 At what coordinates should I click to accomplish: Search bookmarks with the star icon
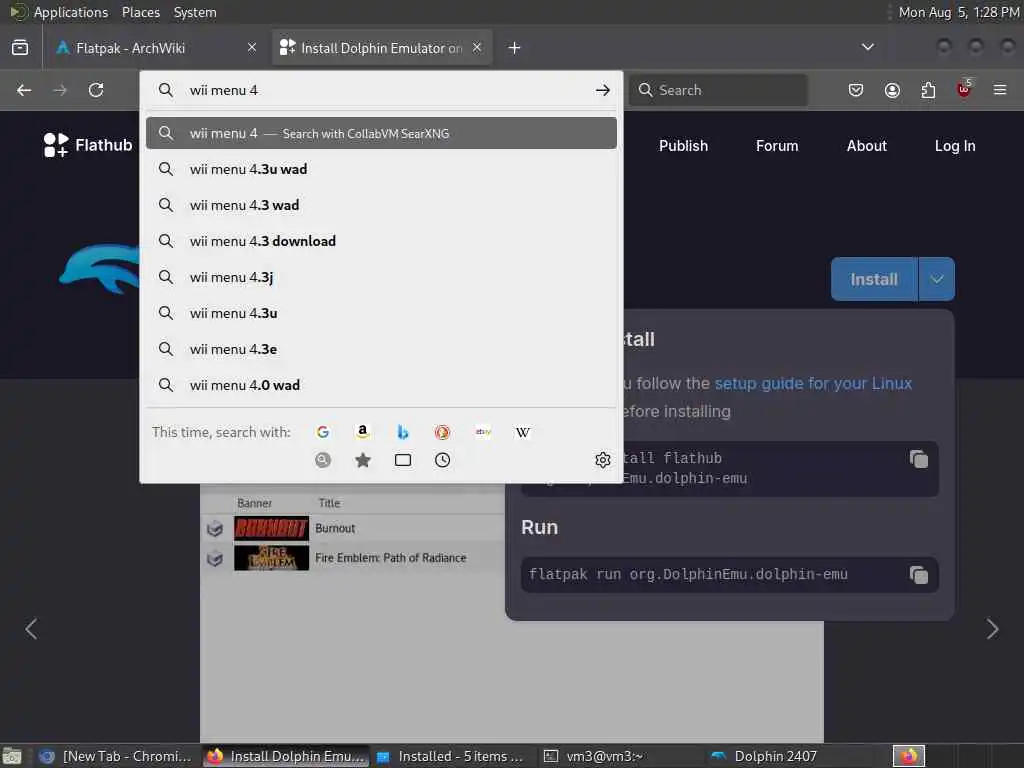tap(362, 460)
